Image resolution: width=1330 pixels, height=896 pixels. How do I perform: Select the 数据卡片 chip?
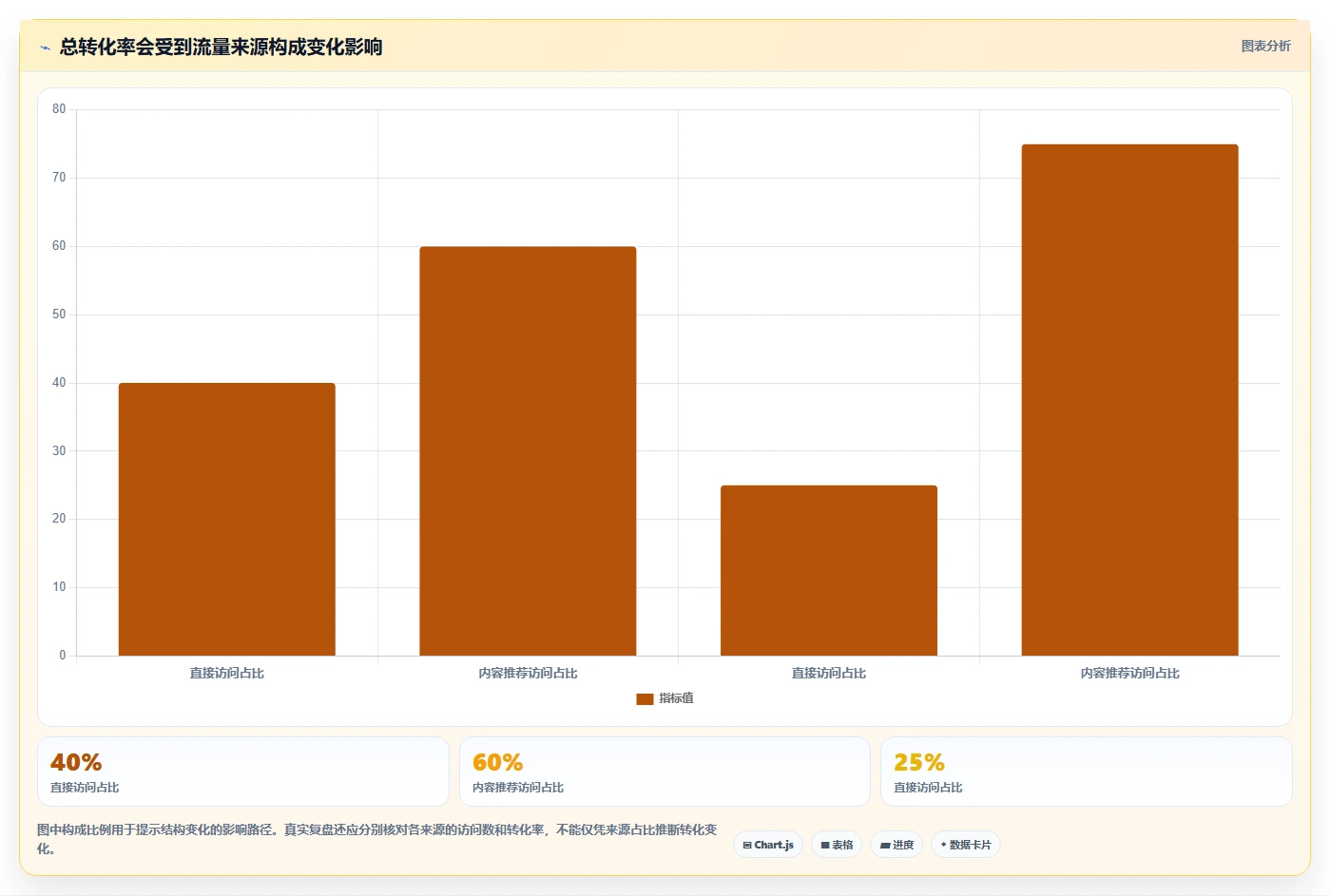[966, 845]
